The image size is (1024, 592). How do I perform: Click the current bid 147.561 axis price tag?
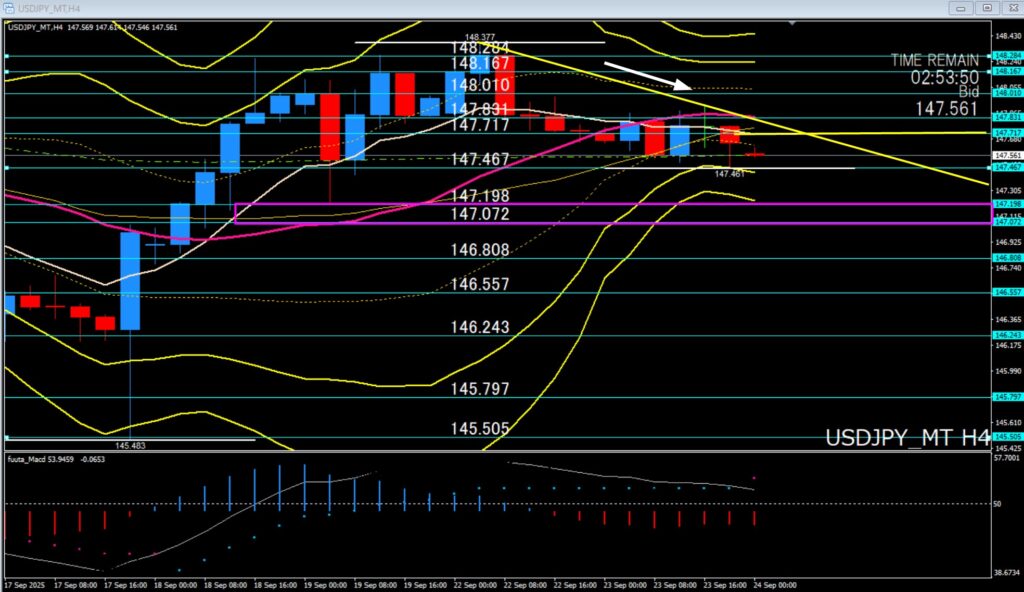[x=1005, y=156]
